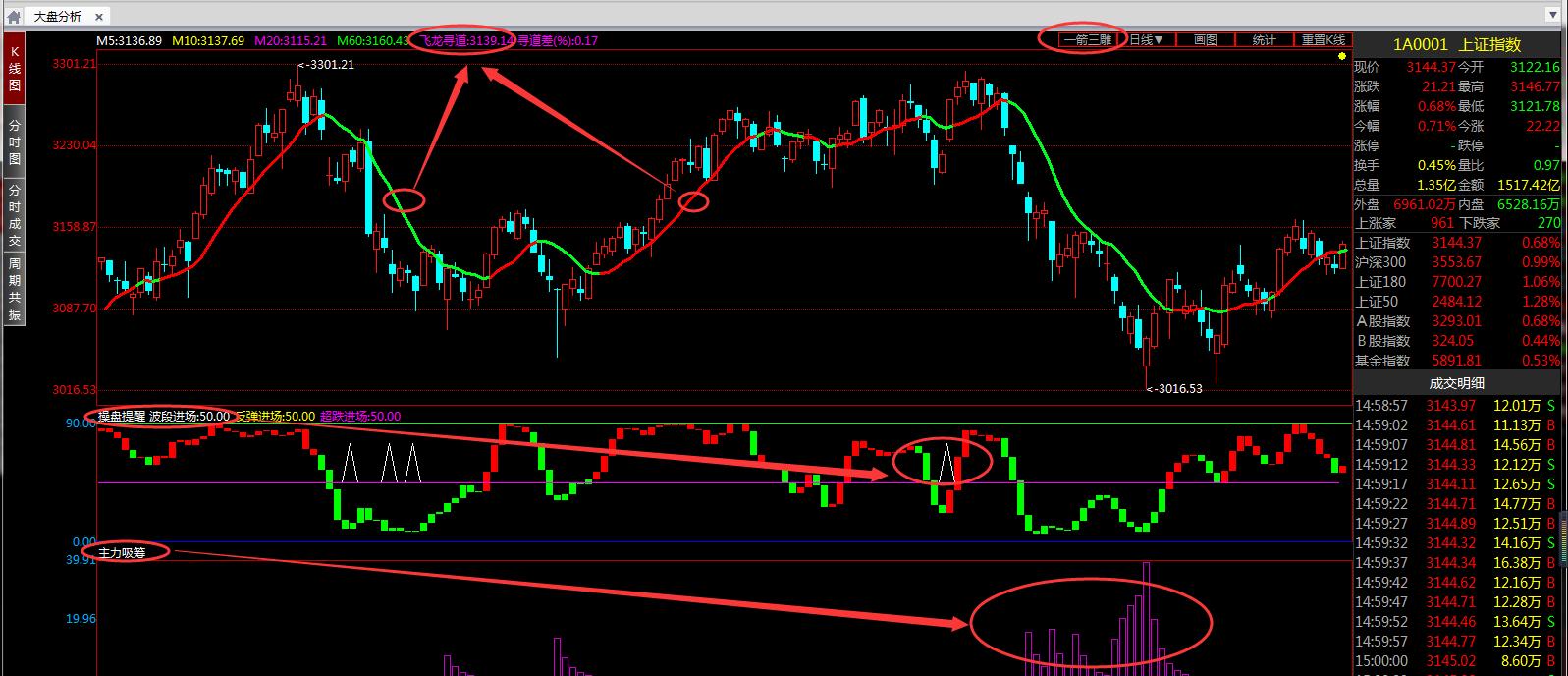Open the 分时成交 side tab
Image resolution: width=1568 pixels, height=676 pixels.
coord(15,214)
